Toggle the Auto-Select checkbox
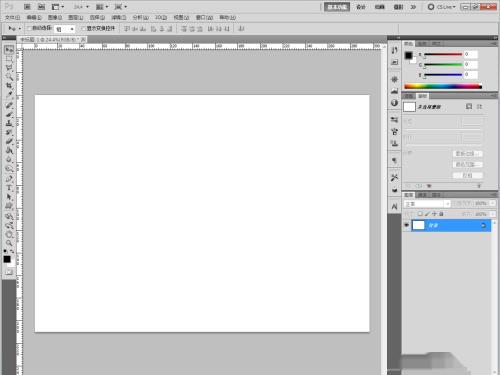 (29, 28)
